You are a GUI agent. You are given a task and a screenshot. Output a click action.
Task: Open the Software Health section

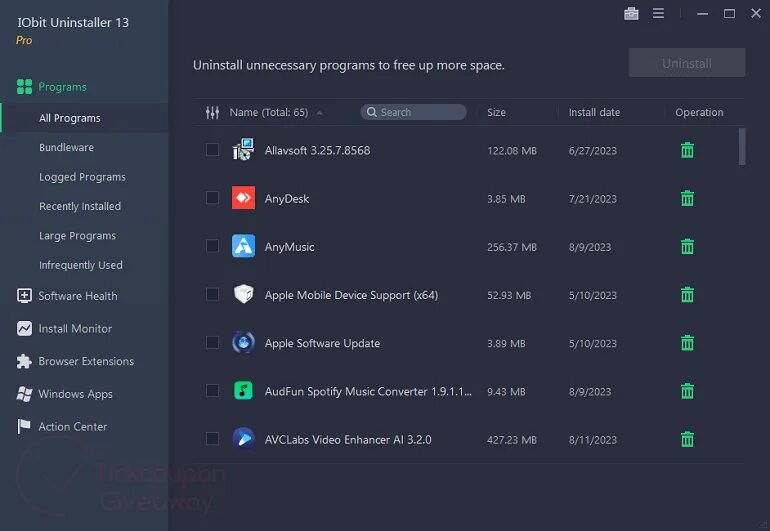(78, 296)
